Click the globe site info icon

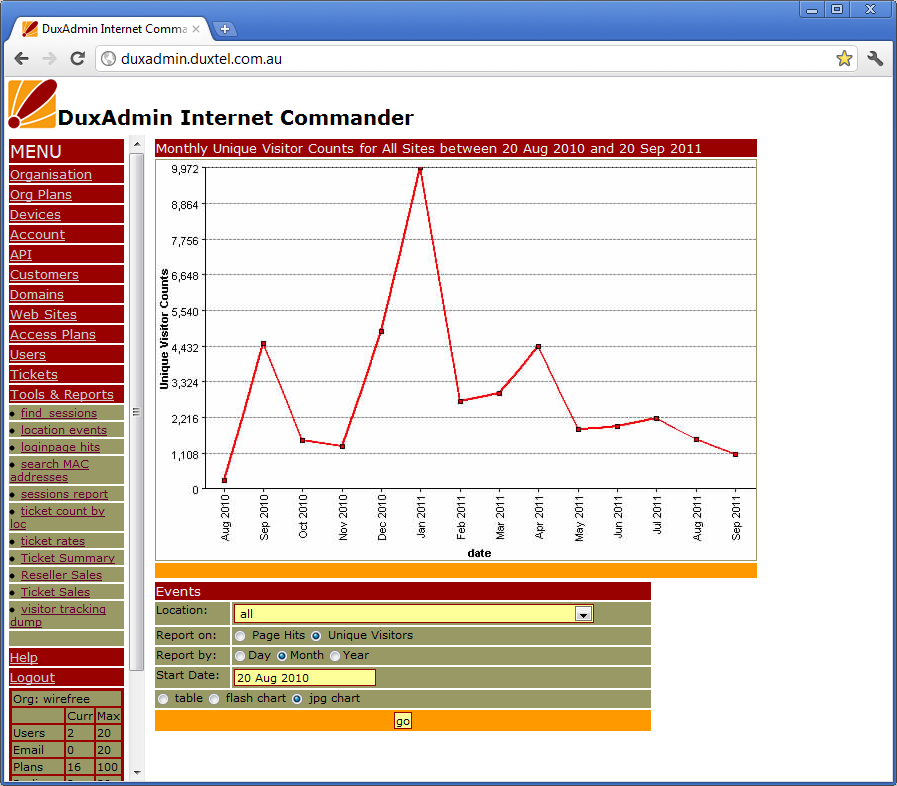click(108, 58)
